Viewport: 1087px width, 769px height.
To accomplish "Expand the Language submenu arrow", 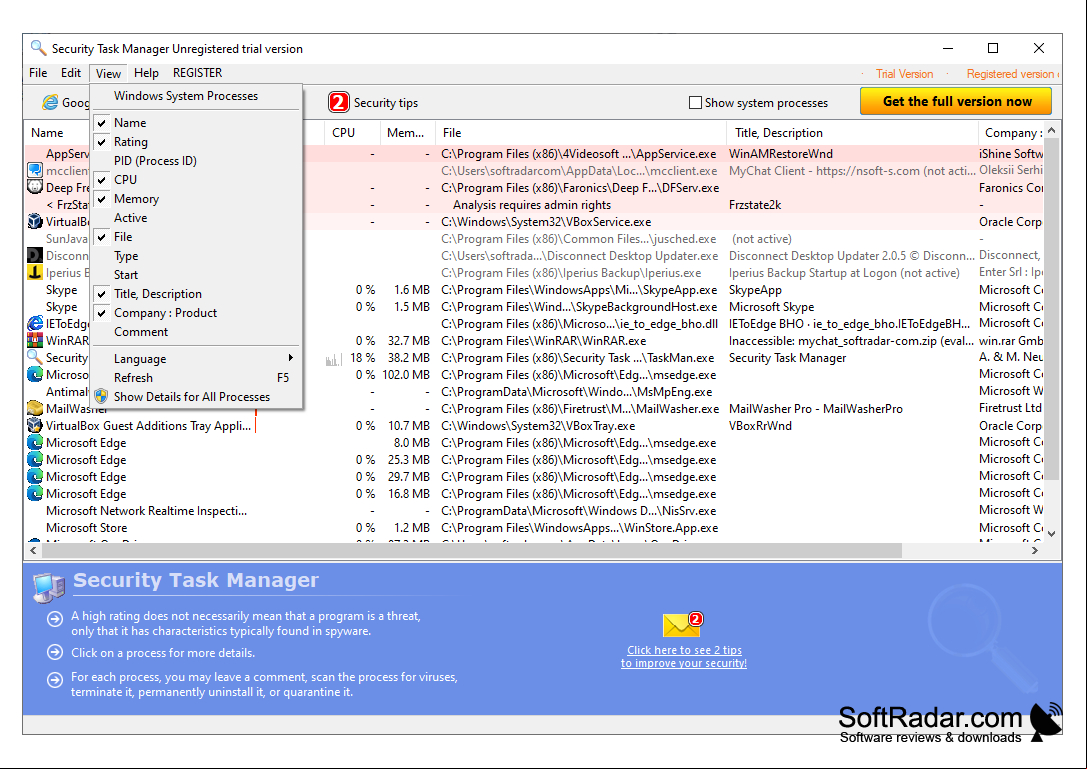I will [x=290, y=358].
